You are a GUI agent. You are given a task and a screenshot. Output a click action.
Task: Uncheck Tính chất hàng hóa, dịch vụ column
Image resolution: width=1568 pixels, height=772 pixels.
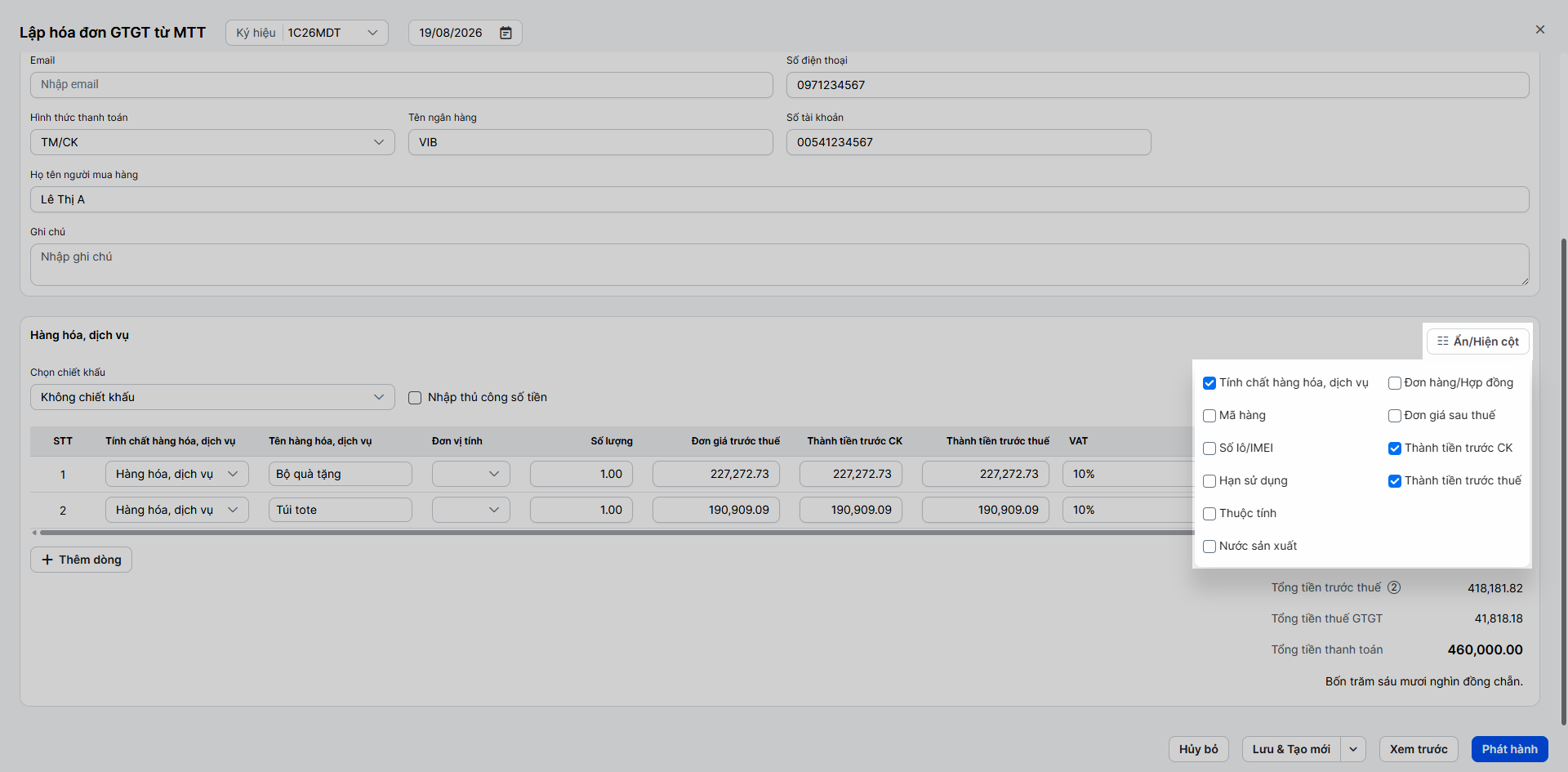coord(1209,383)
